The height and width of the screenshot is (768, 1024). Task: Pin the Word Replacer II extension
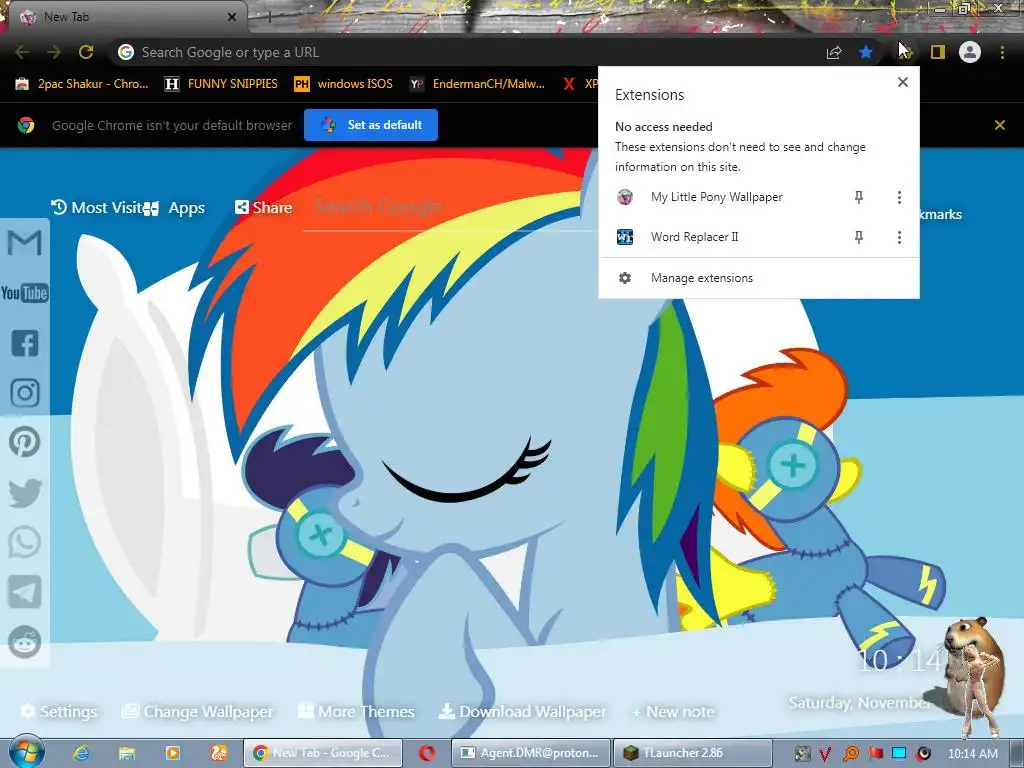(859, 237)
